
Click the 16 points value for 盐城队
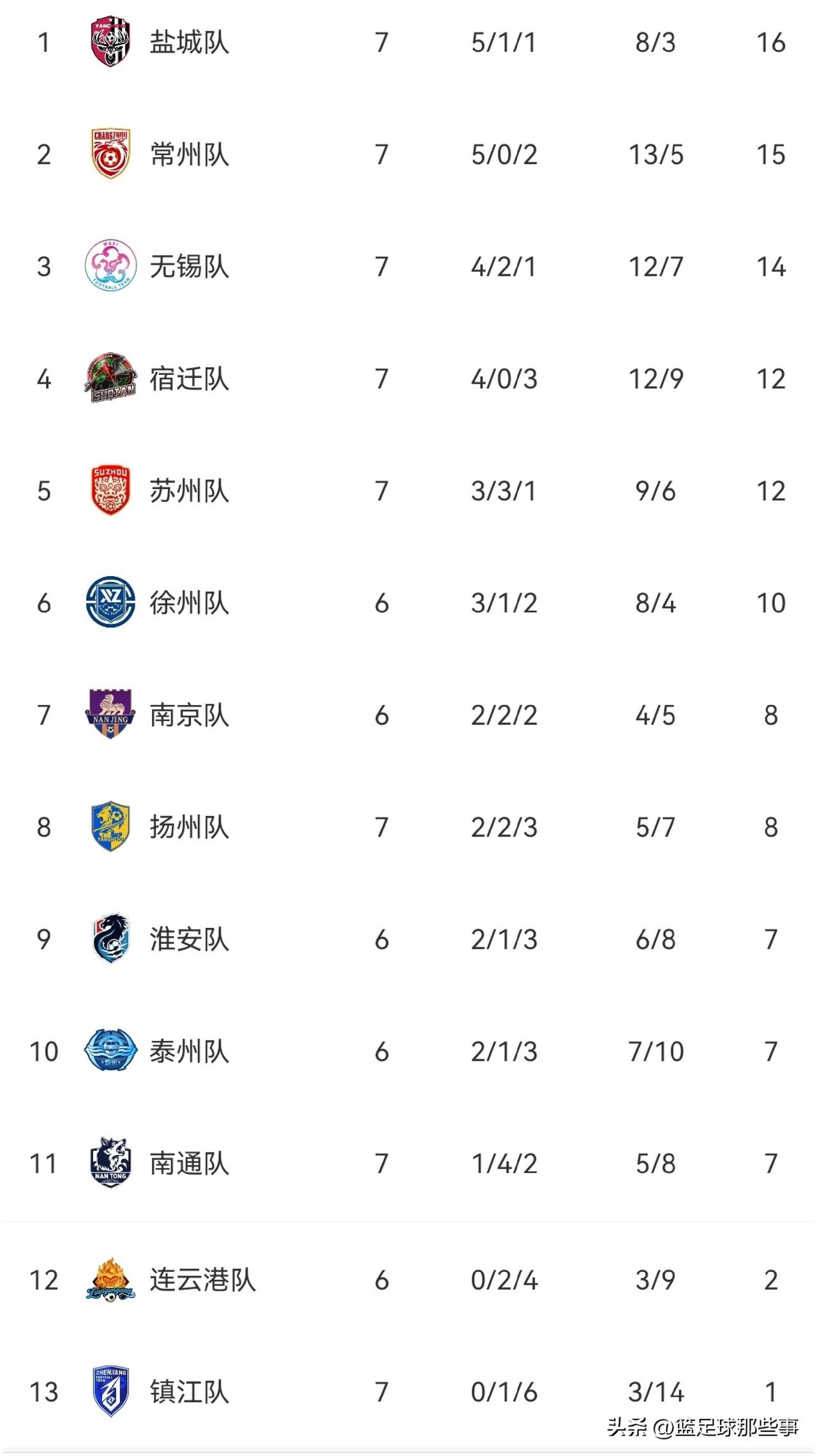coord(770,43)
